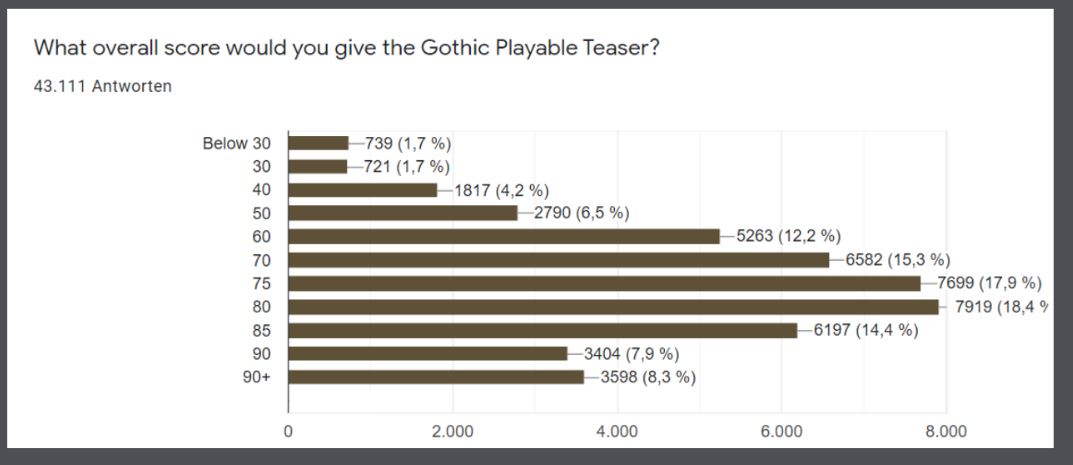Image resolution: width=1073 pixels, height=465 pixels.
Task: Click the 90+ score bar
Action: click(436, 377)
